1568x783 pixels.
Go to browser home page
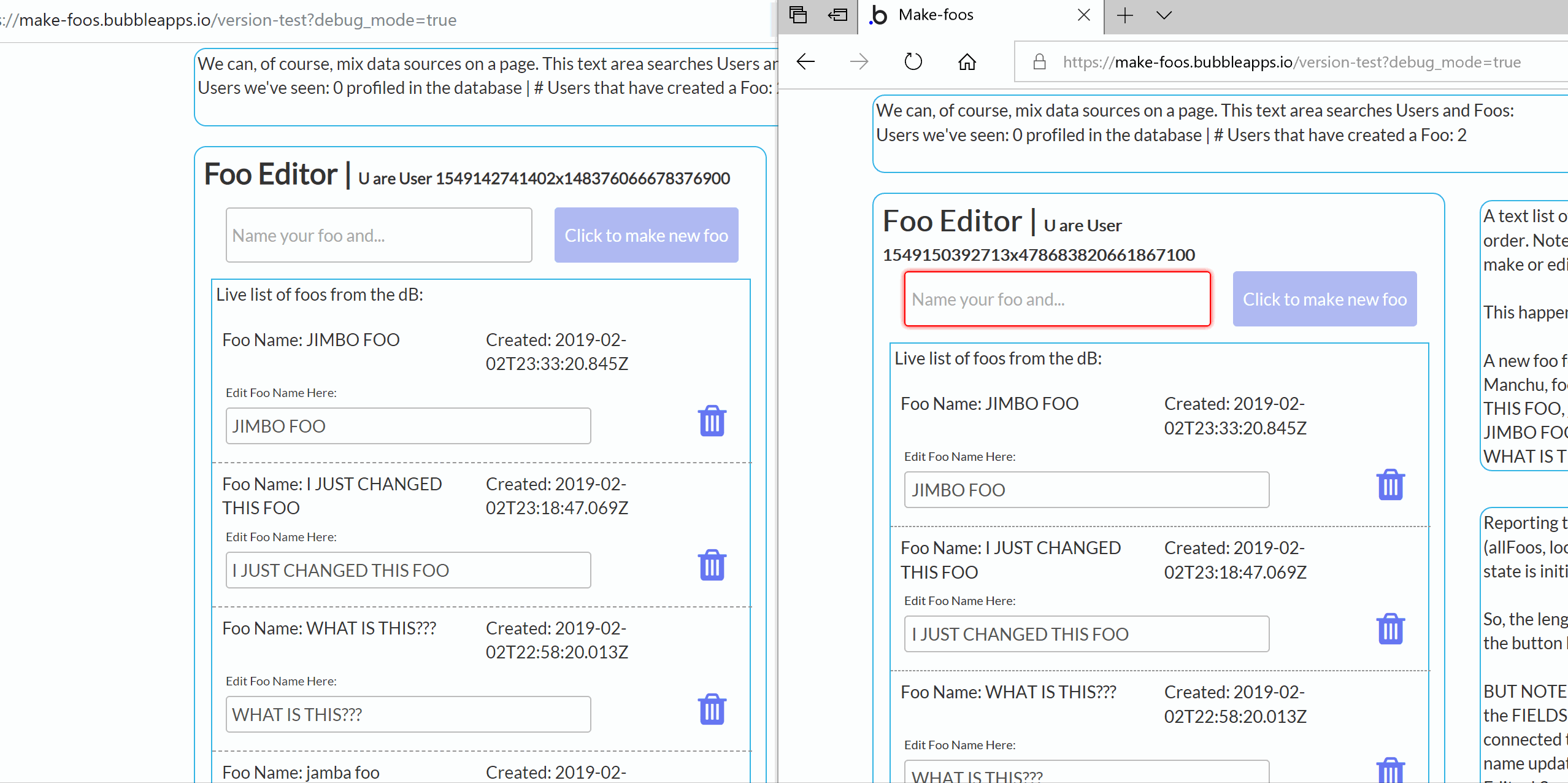coord(967,61)
